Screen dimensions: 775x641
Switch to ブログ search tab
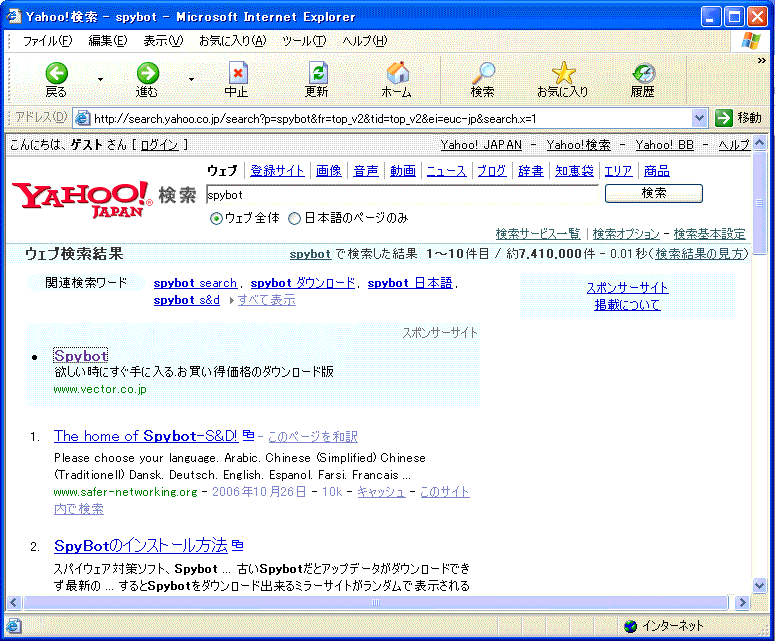[x=492, y=171]
